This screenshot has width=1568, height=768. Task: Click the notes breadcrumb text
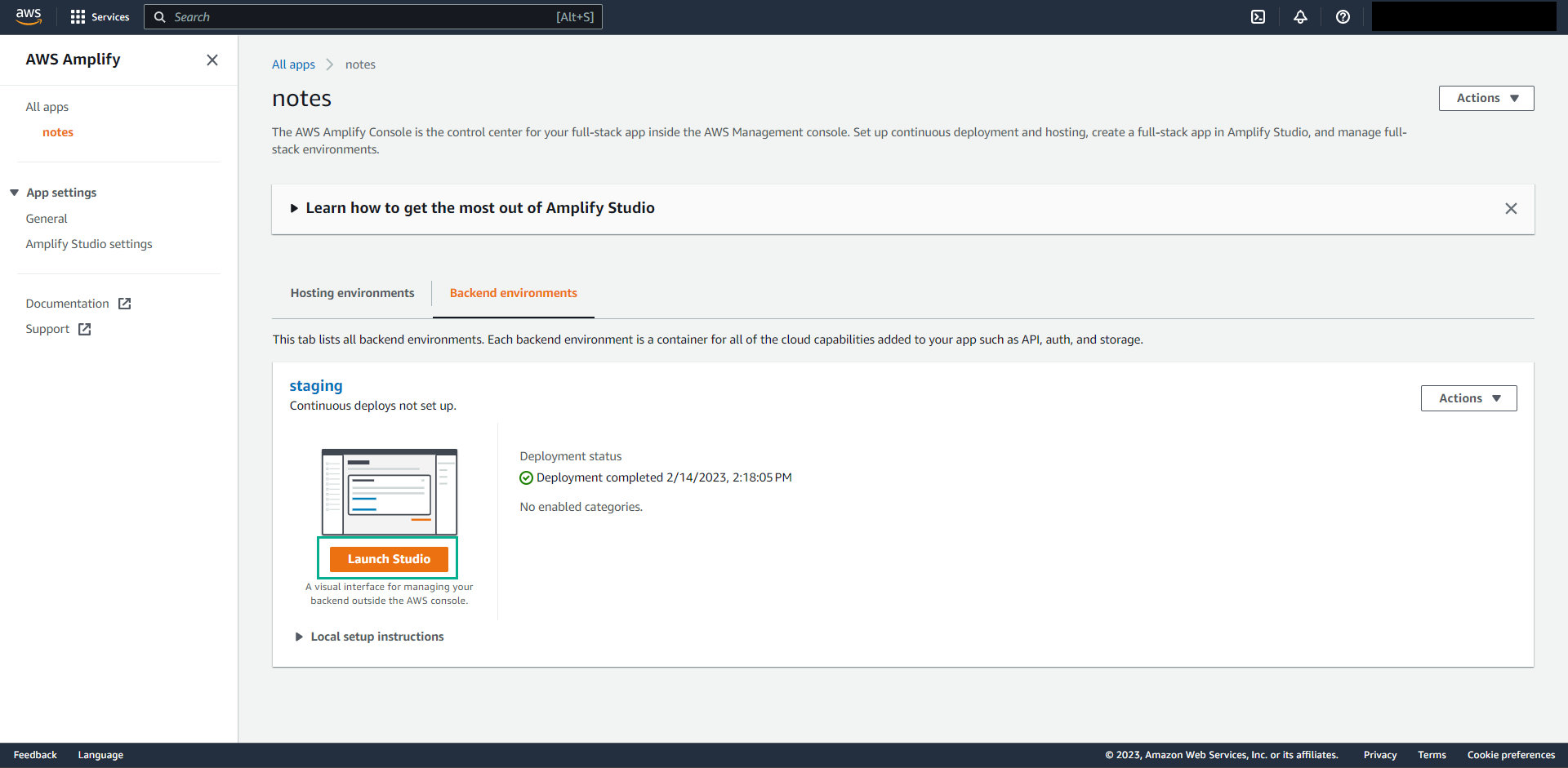pos(360,64)
